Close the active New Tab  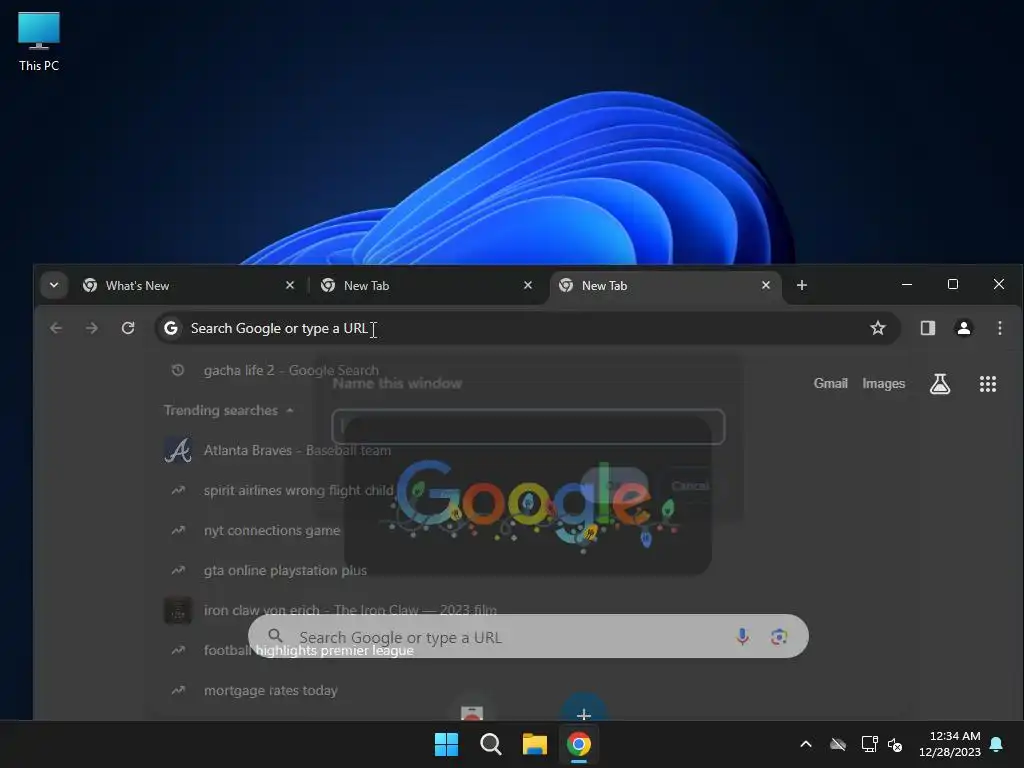pyautogui.click(x=766, y=285)
